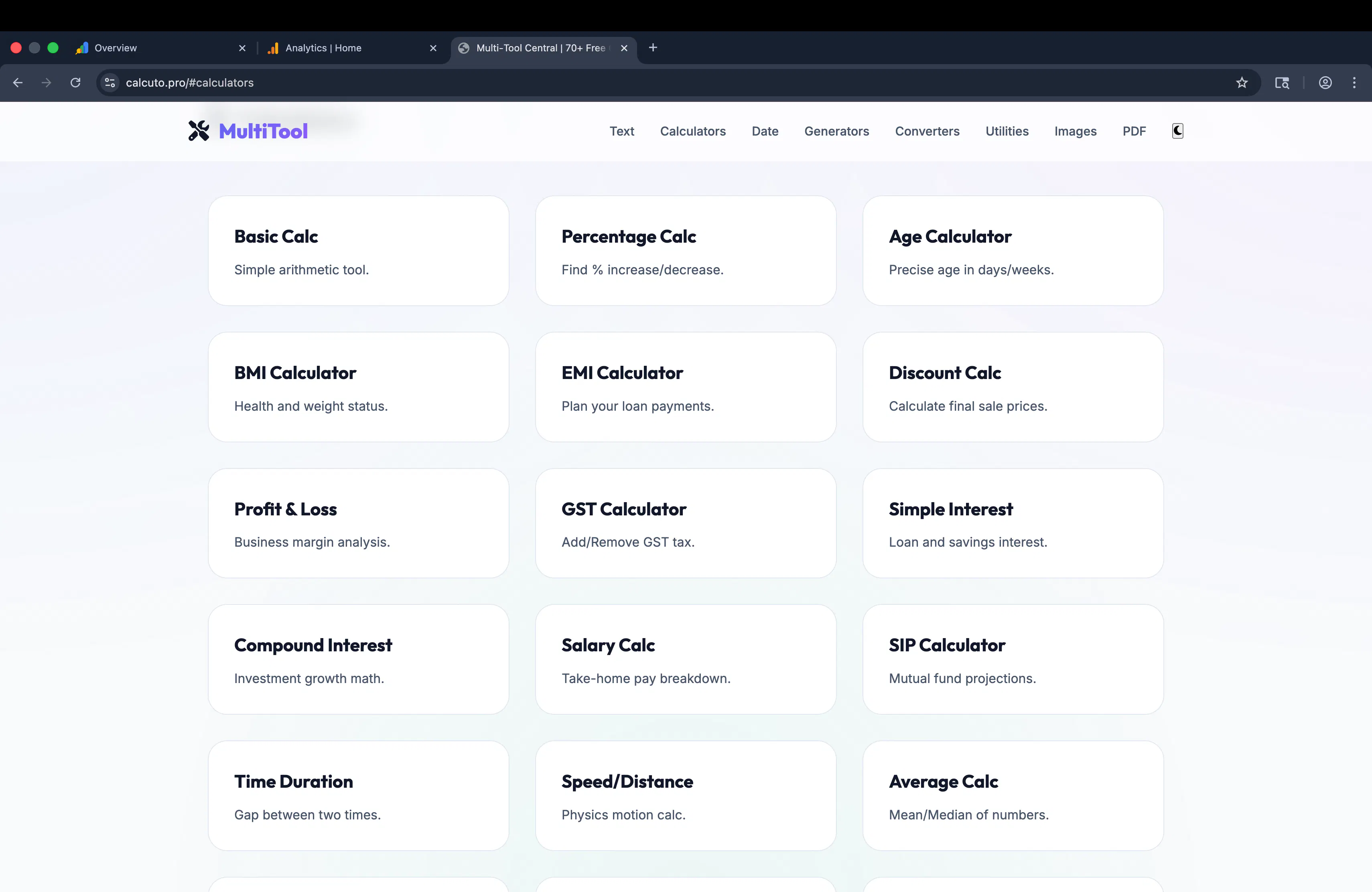1372x892 pixels.
Task: Go back using the browser back arrow
Action: pyautogui.click(x=18, y=82)
